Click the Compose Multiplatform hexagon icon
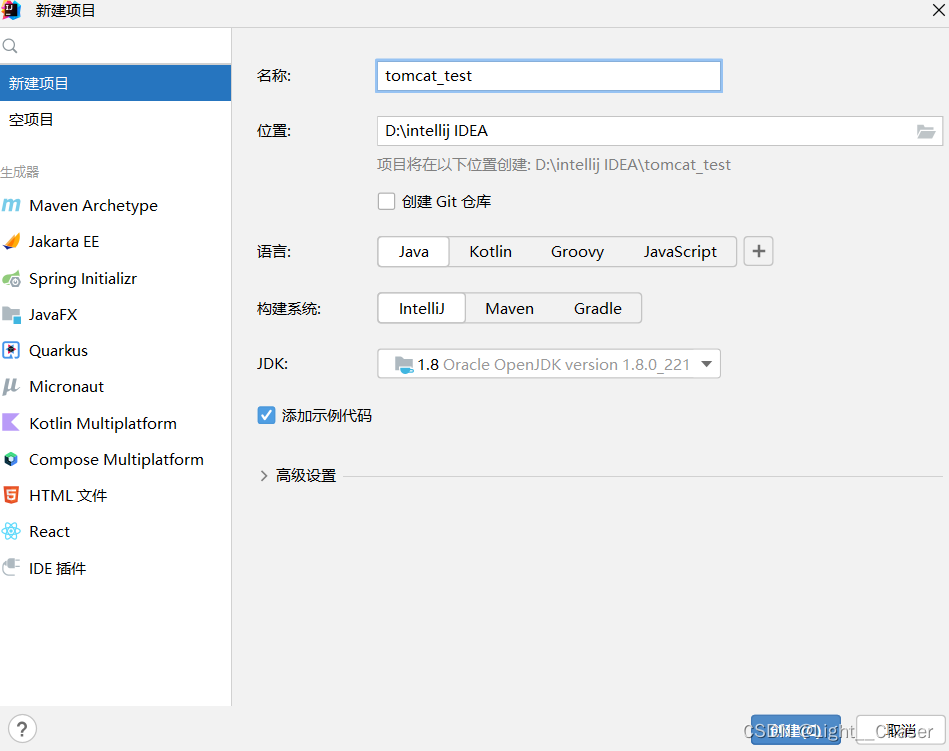 pyautogui.click(x=11, y=459)
